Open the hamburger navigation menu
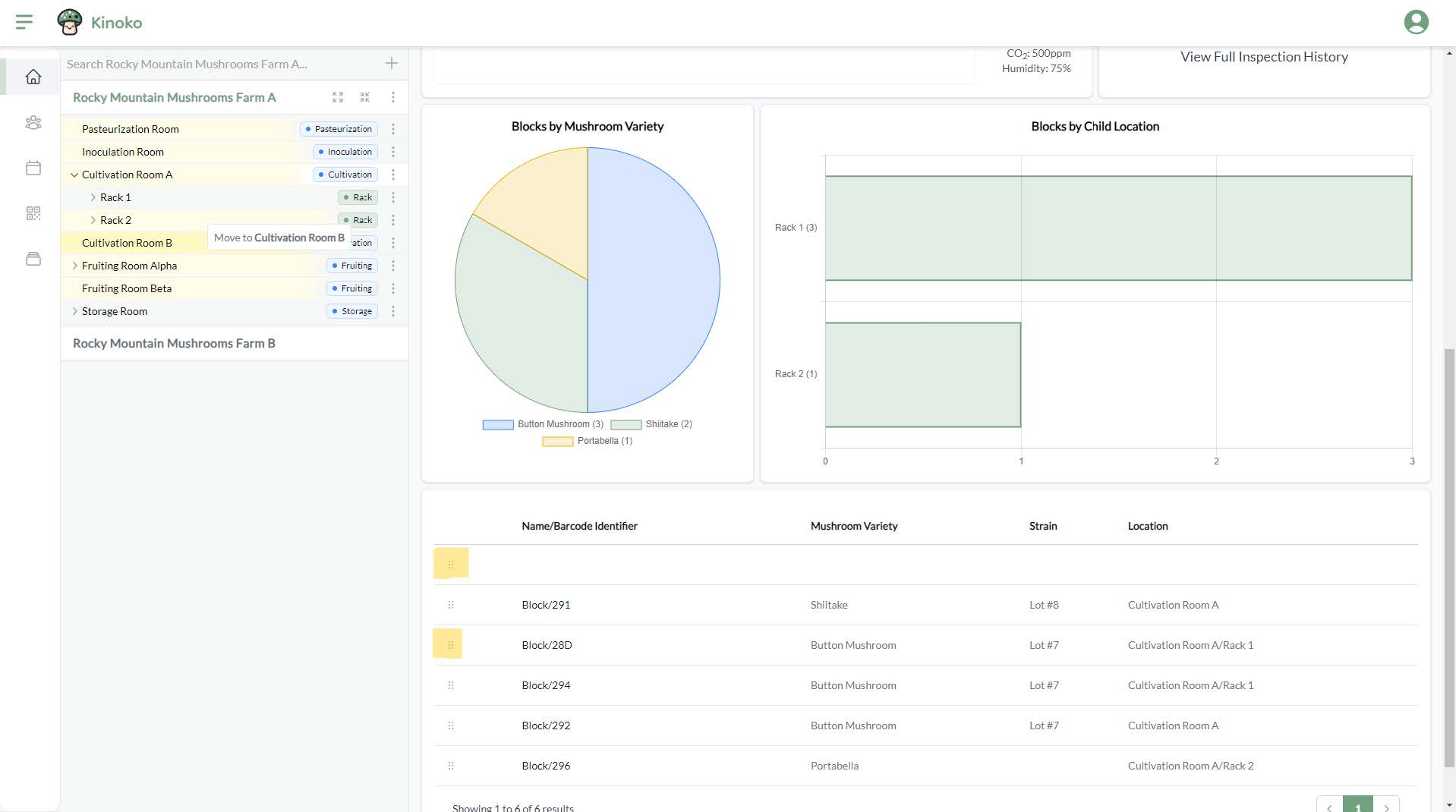This screenshot has width=1456, height=812. click(x=24, y=22)
